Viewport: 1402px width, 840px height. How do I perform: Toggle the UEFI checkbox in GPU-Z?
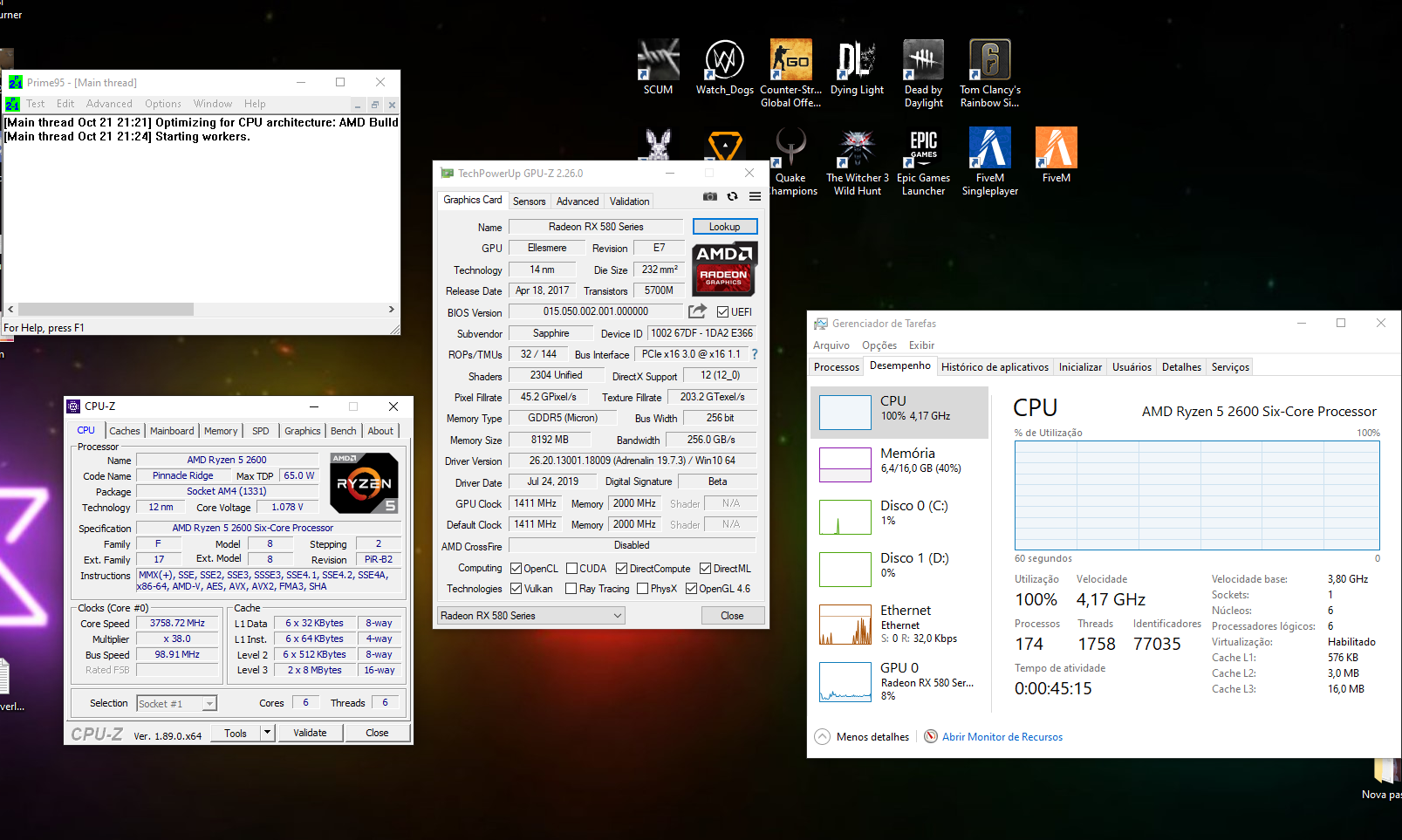[x=722, y=312]
